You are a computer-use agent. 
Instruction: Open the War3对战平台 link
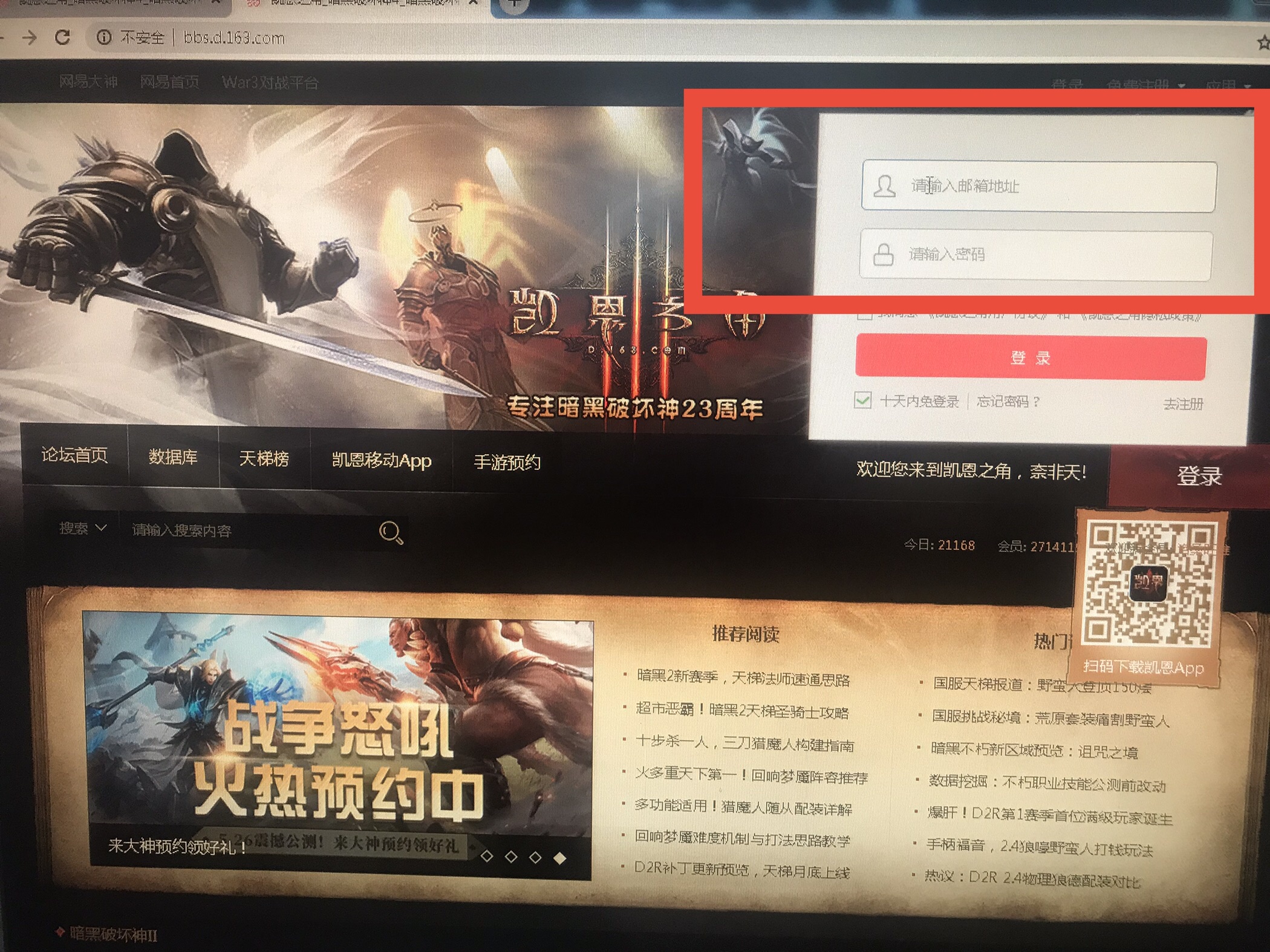tap(270, 82)
